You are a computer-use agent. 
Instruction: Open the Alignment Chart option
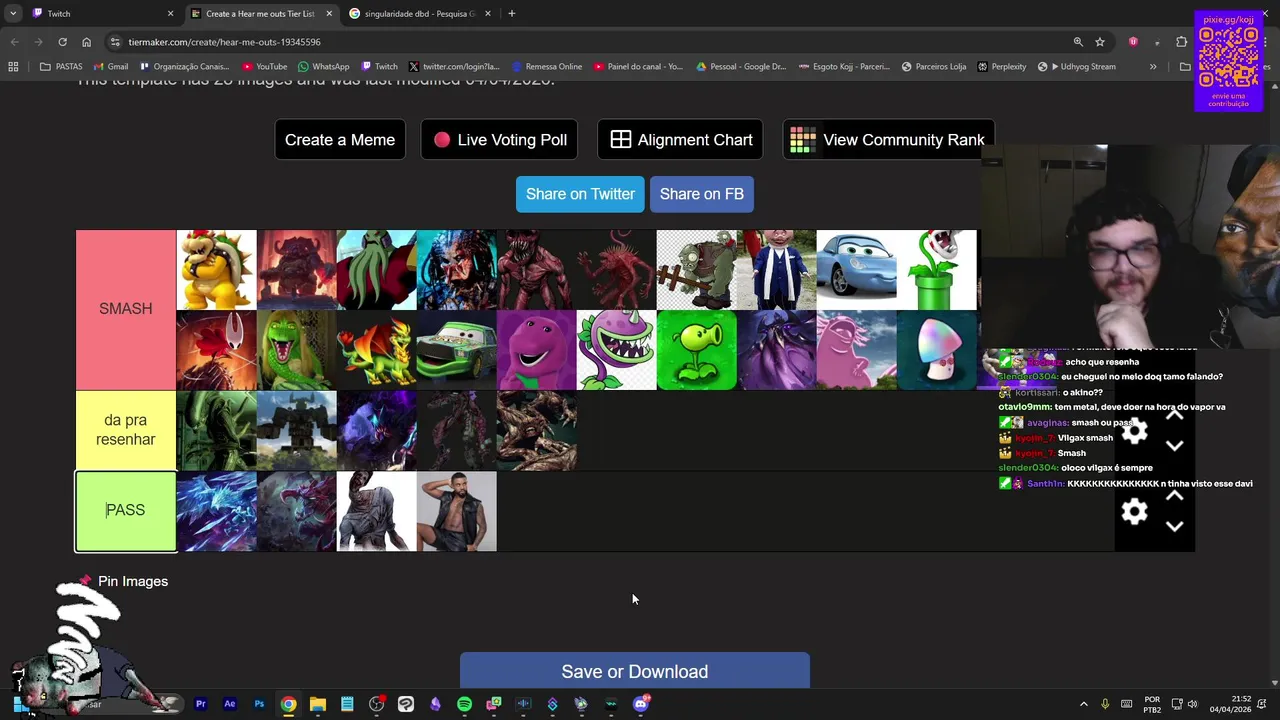point(681,140)
